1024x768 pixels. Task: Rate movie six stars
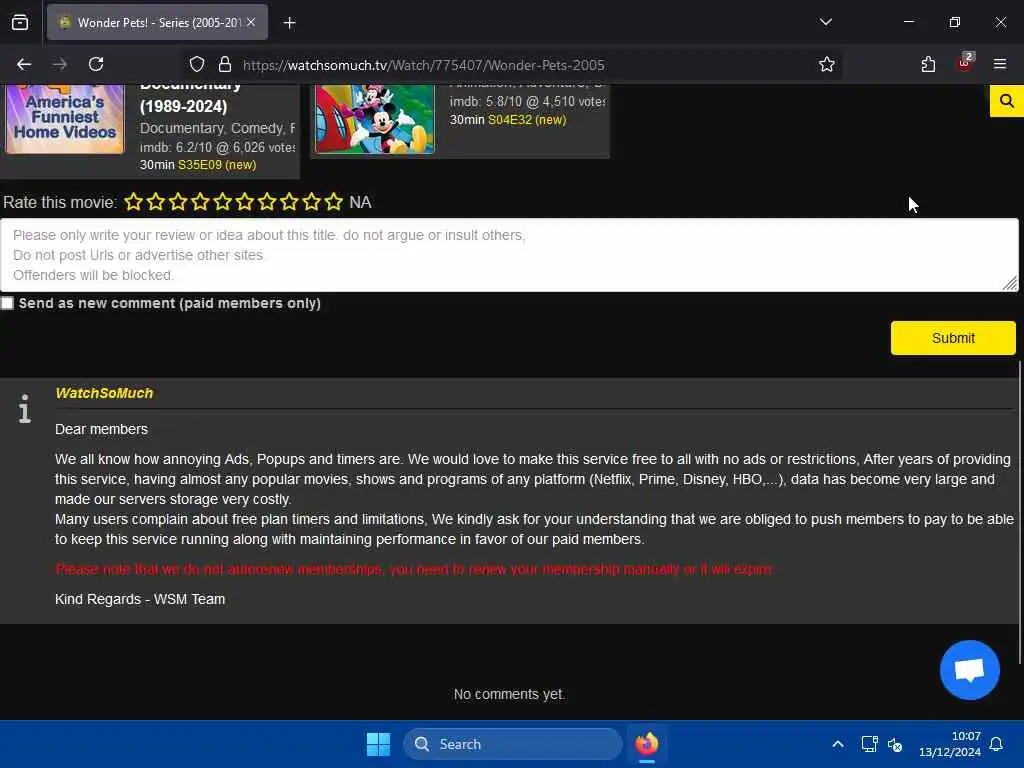point(244,202)
